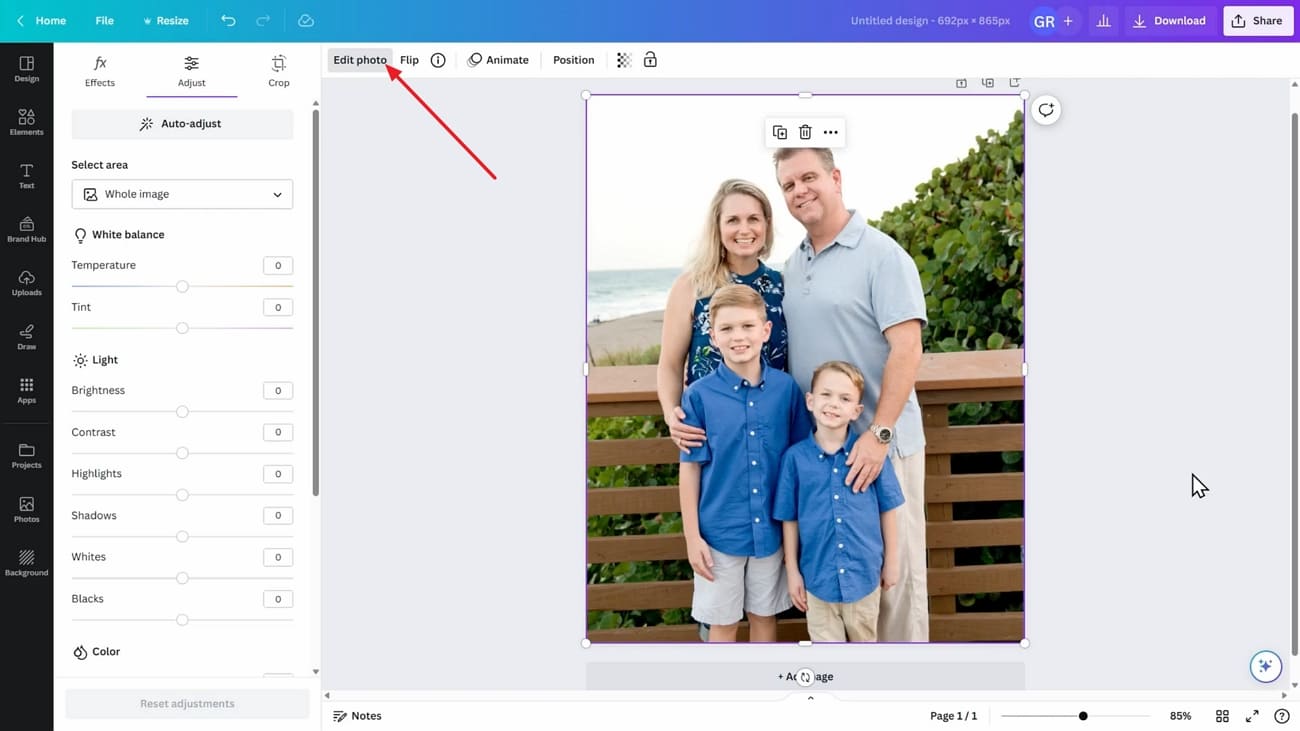Click the Auto-adjust button

[181, 123]
